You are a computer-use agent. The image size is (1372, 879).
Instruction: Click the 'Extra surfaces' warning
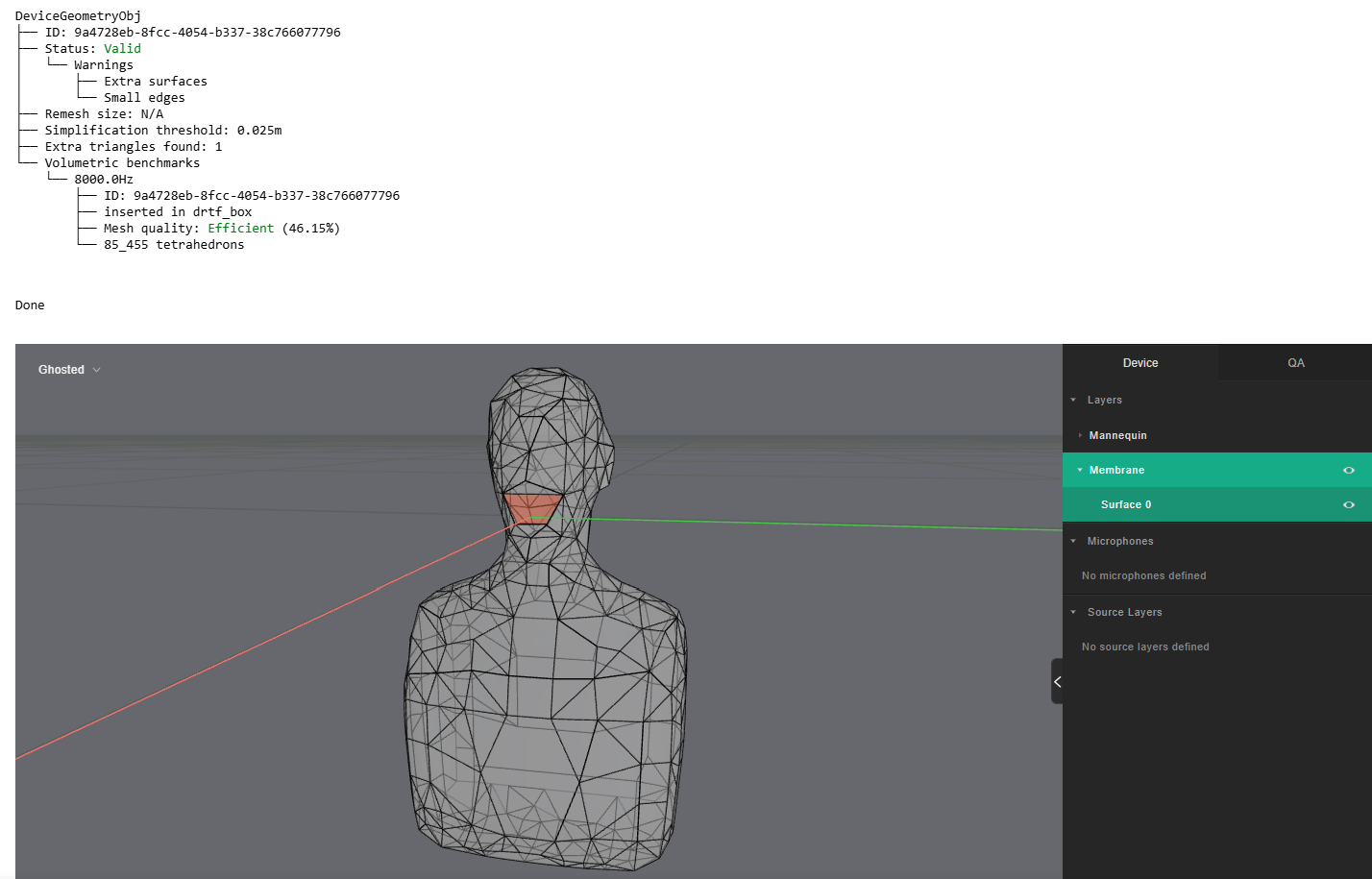click(156, 82)
